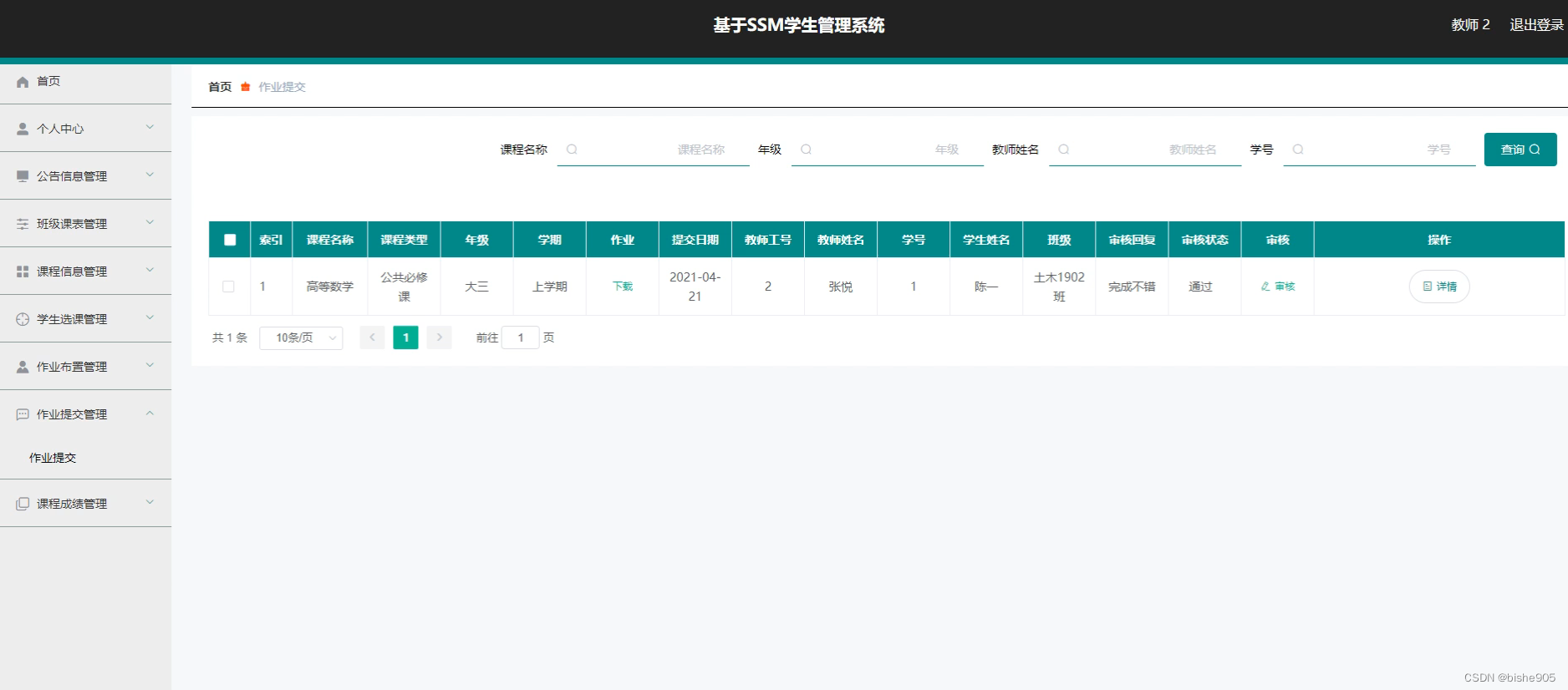
Task: Expand the 课程成绩管理 chevron
Action: click(150, 502)
